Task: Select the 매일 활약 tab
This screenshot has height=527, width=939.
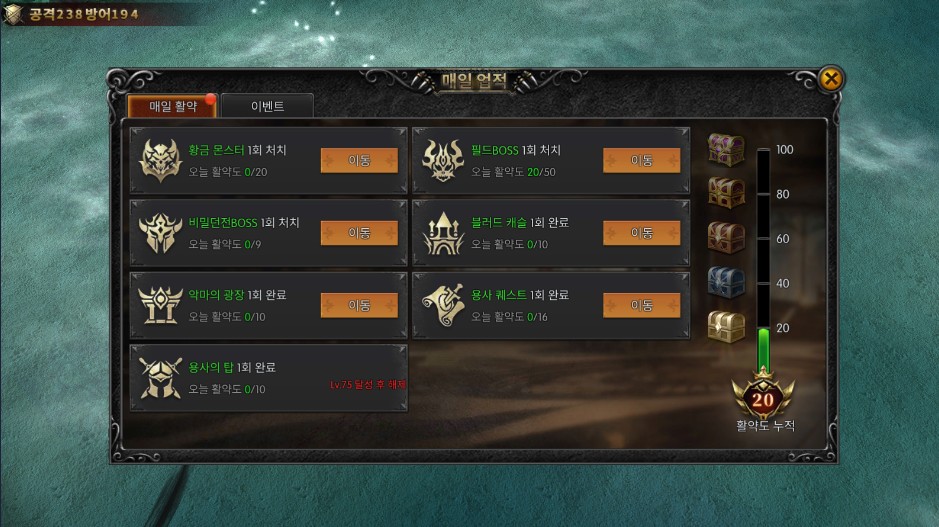Action: (x=172, y=106)
